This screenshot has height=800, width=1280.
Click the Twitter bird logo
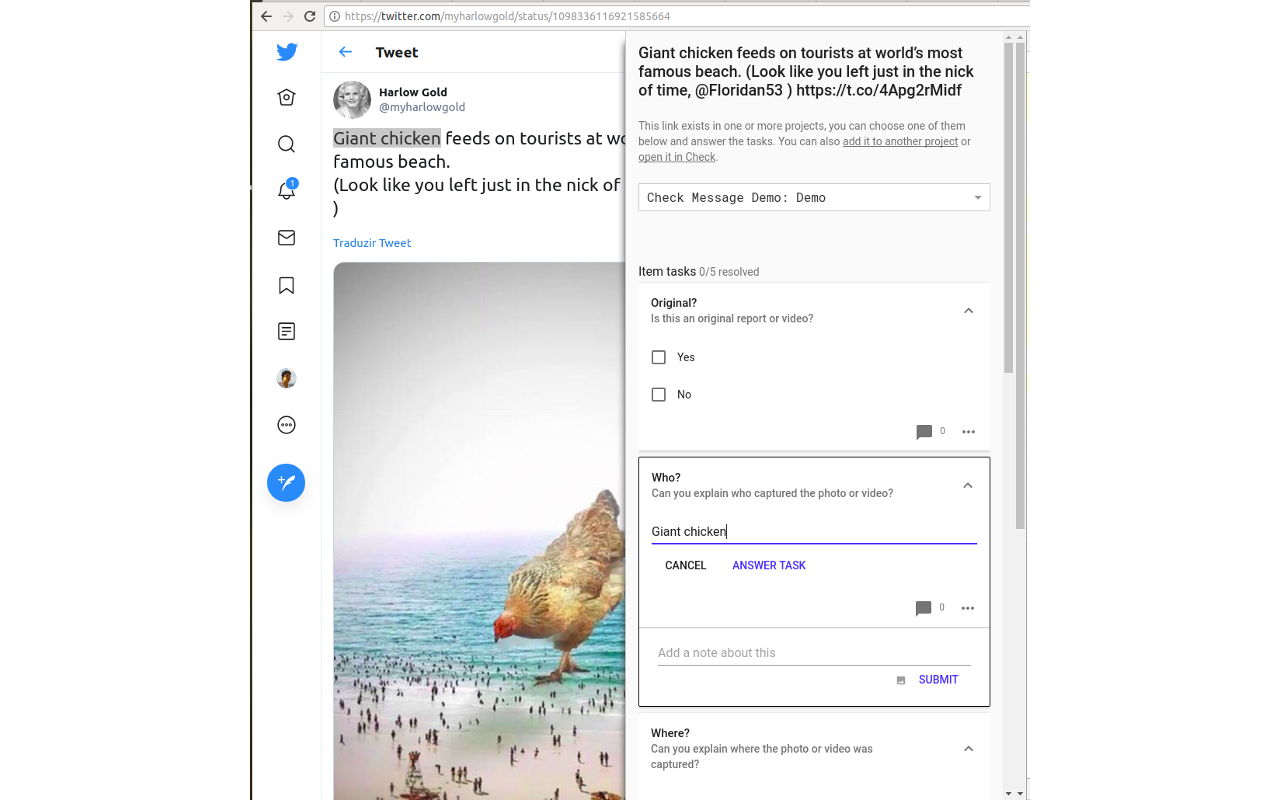coord(287,53)
